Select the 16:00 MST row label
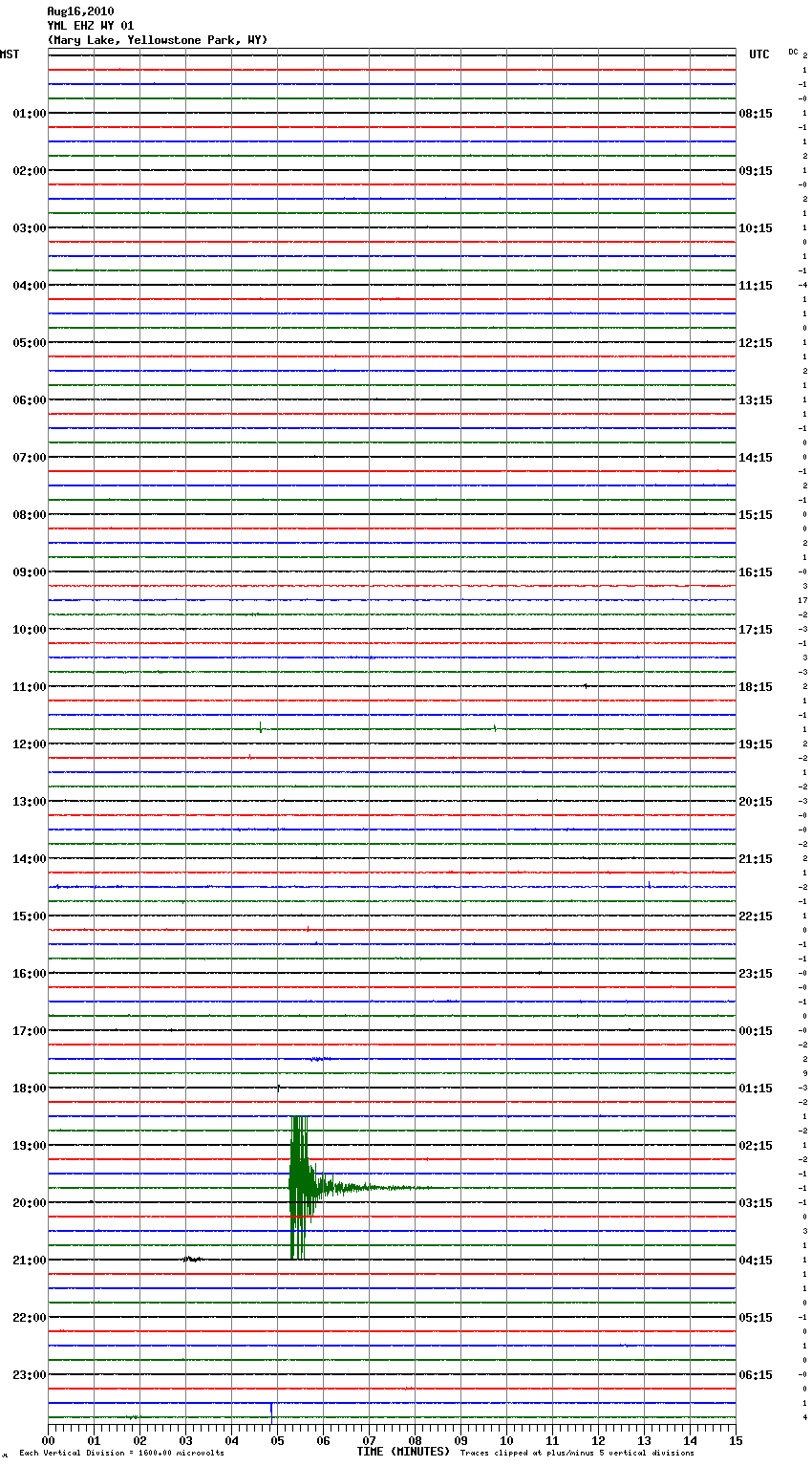812x1466 pixels. [30, 974]
